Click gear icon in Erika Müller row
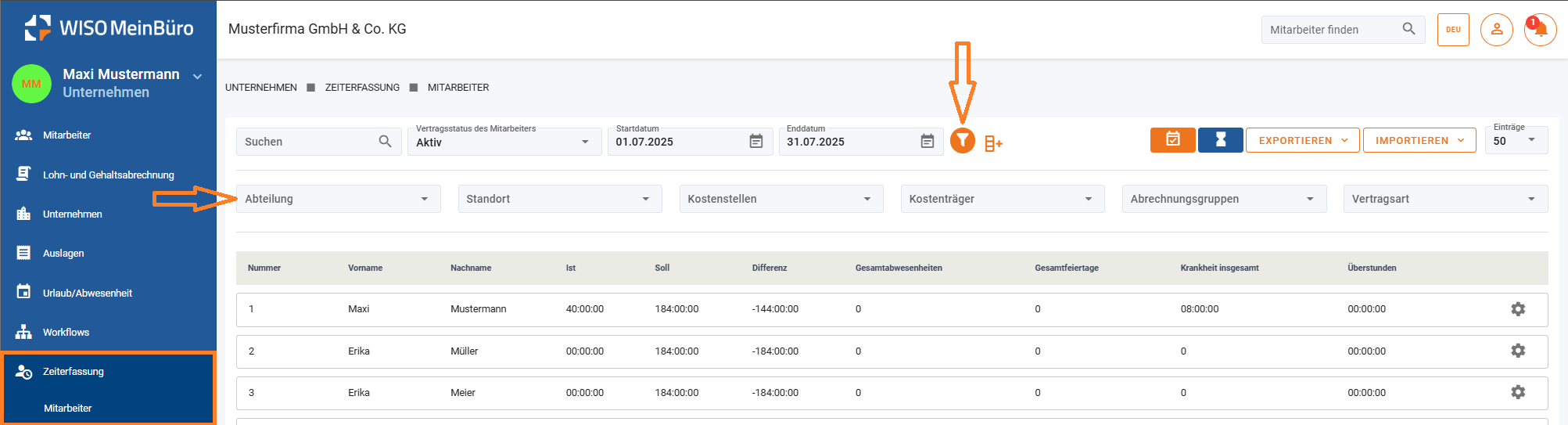1568x425 pixels. (1517, 351)
